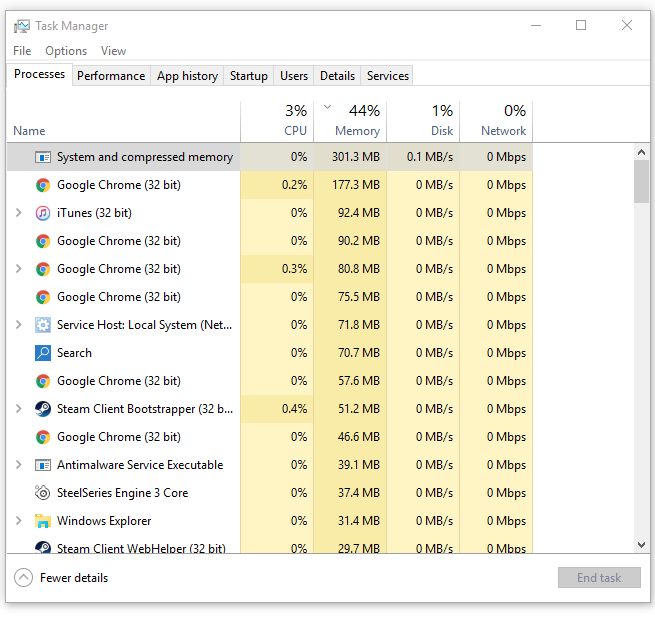Click the process list scroll up arrow

pyautogui.click(x=642, y=152)
